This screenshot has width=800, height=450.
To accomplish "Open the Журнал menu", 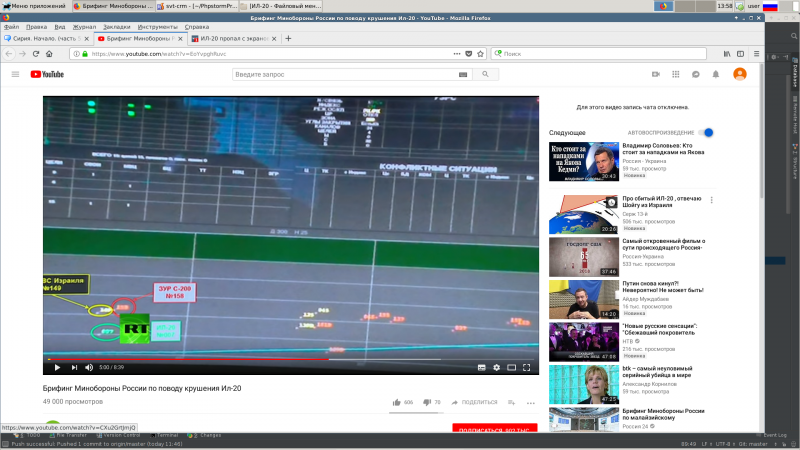I will 84,27.
